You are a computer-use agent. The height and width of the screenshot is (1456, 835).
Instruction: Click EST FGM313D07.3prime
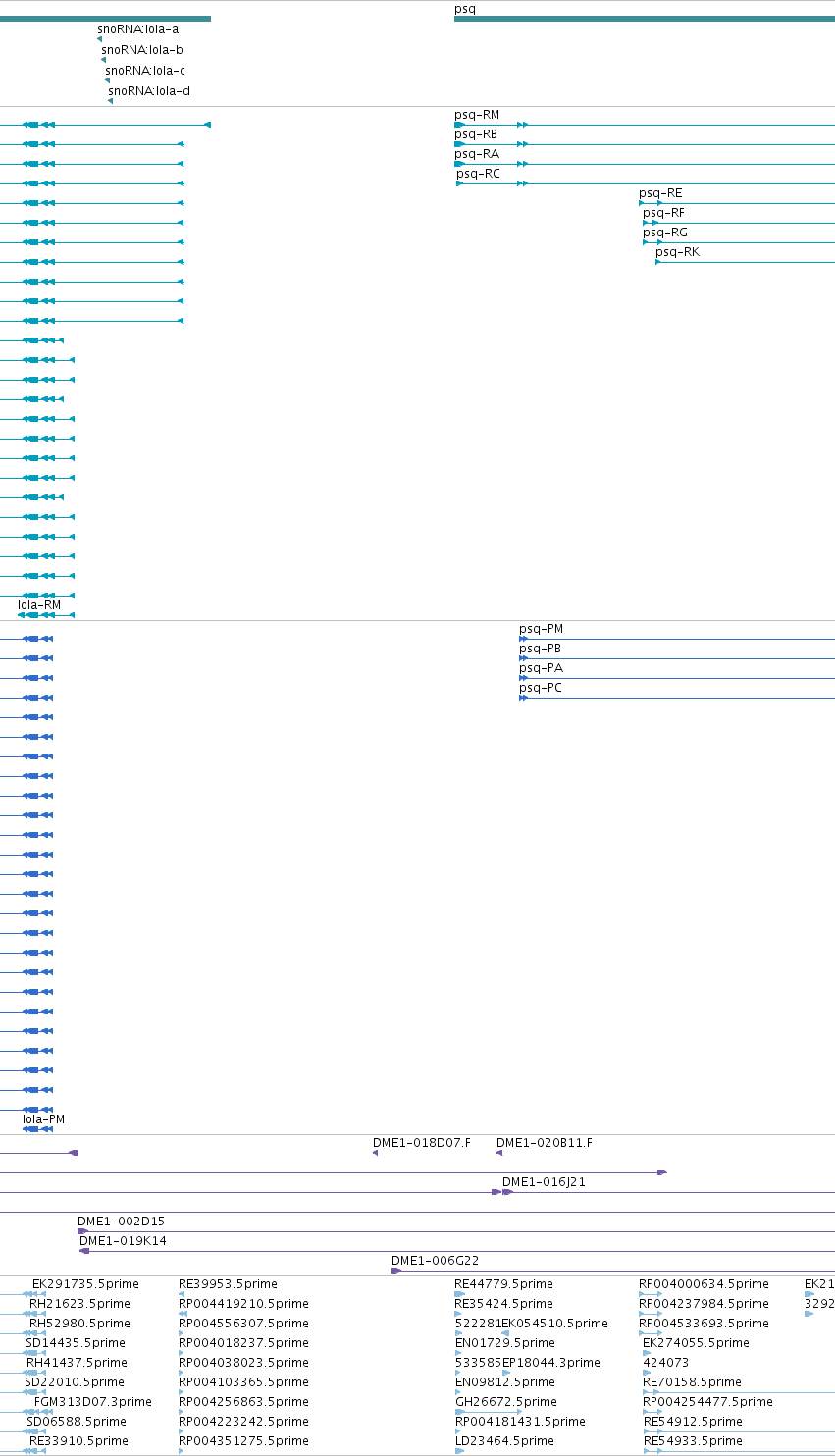[x=93, y=1402]
